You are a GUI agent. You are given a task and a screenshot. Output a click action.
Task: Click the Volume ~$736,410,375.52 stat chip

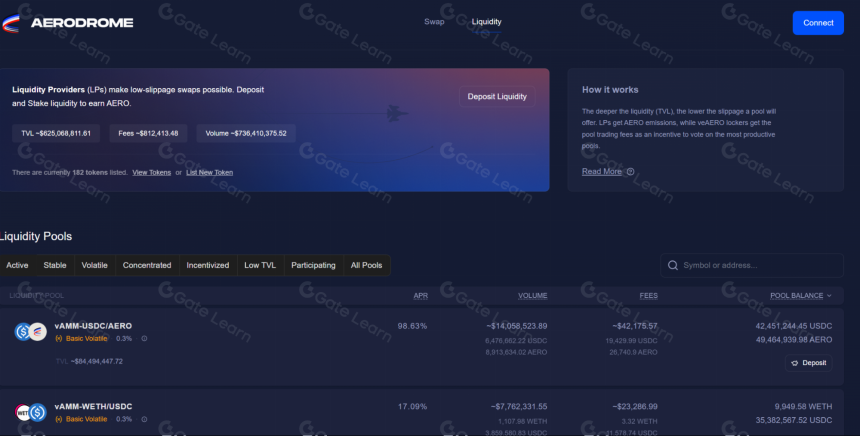(246, 133)
